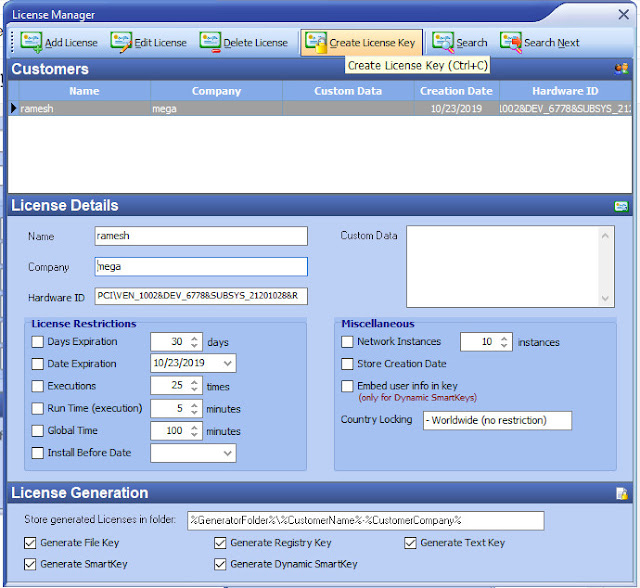640x588 pixels.
Task: Click the Custom Data column header
Action: [x=348, y=91]
